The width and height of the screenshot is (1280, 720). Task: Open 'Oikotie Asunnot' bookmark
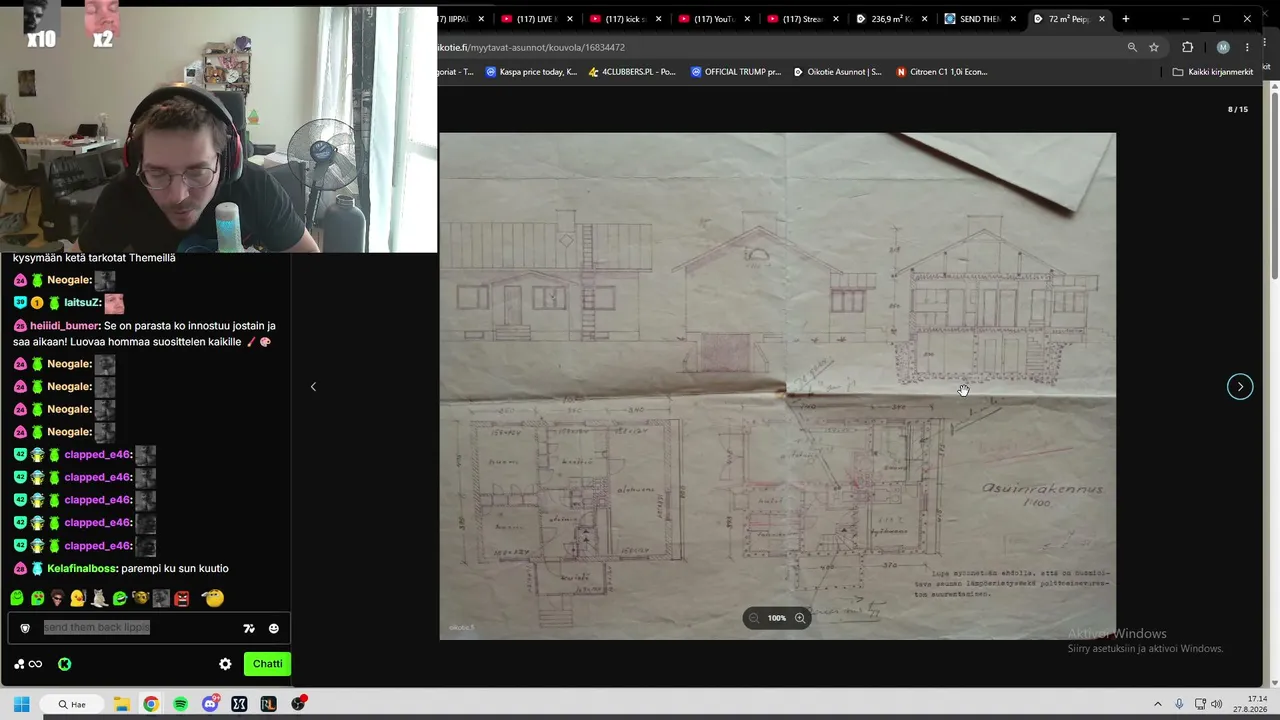click(x=838, y=72)
